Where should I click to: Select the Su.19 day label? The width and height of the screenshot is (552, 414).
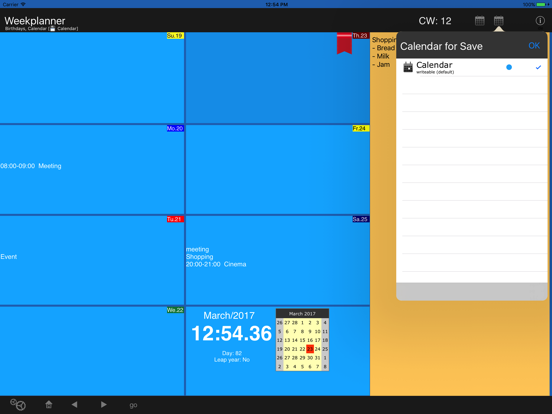(x=175, y=36)
